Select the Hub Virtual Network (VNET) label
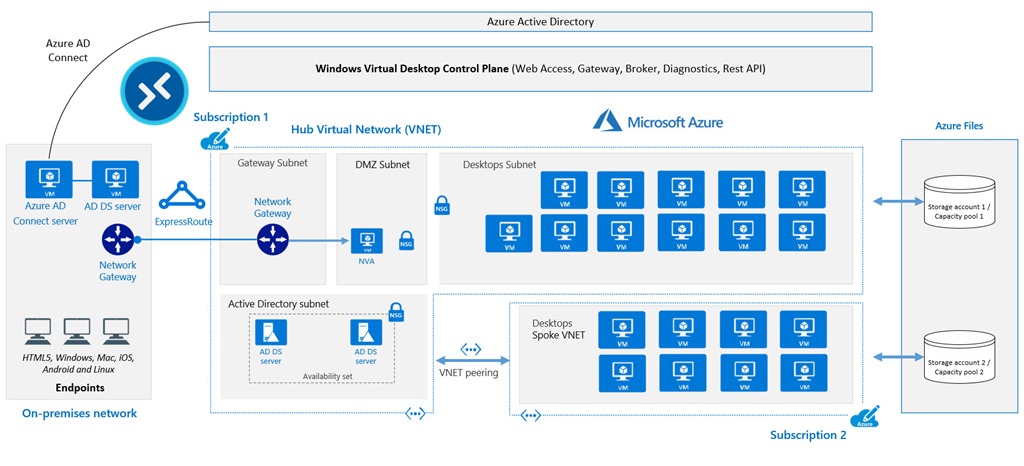This screenshot has width=1024, height=466. (x=365, y=130)
